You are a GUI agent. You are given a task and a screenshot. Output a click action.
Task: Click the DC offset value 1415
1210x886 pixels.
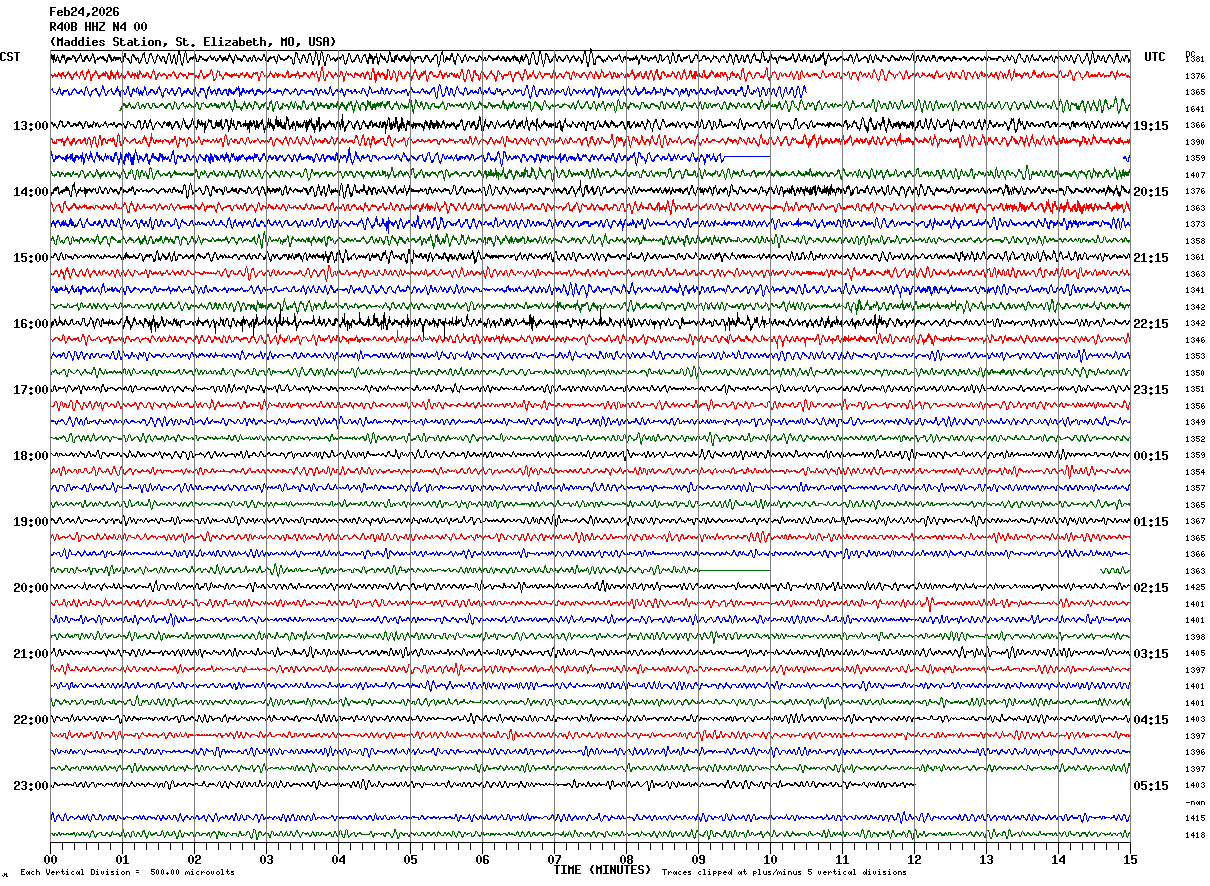click(x=1194, y=819)
